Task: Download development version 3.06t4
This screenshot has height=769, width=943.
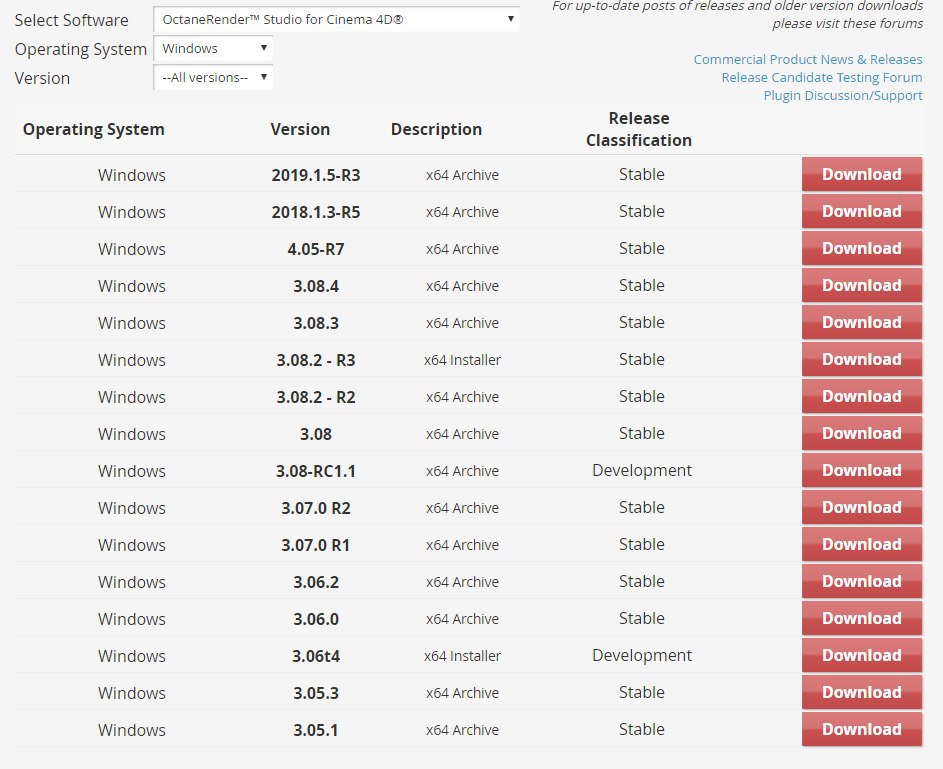Action: click(x=861, y=655)
